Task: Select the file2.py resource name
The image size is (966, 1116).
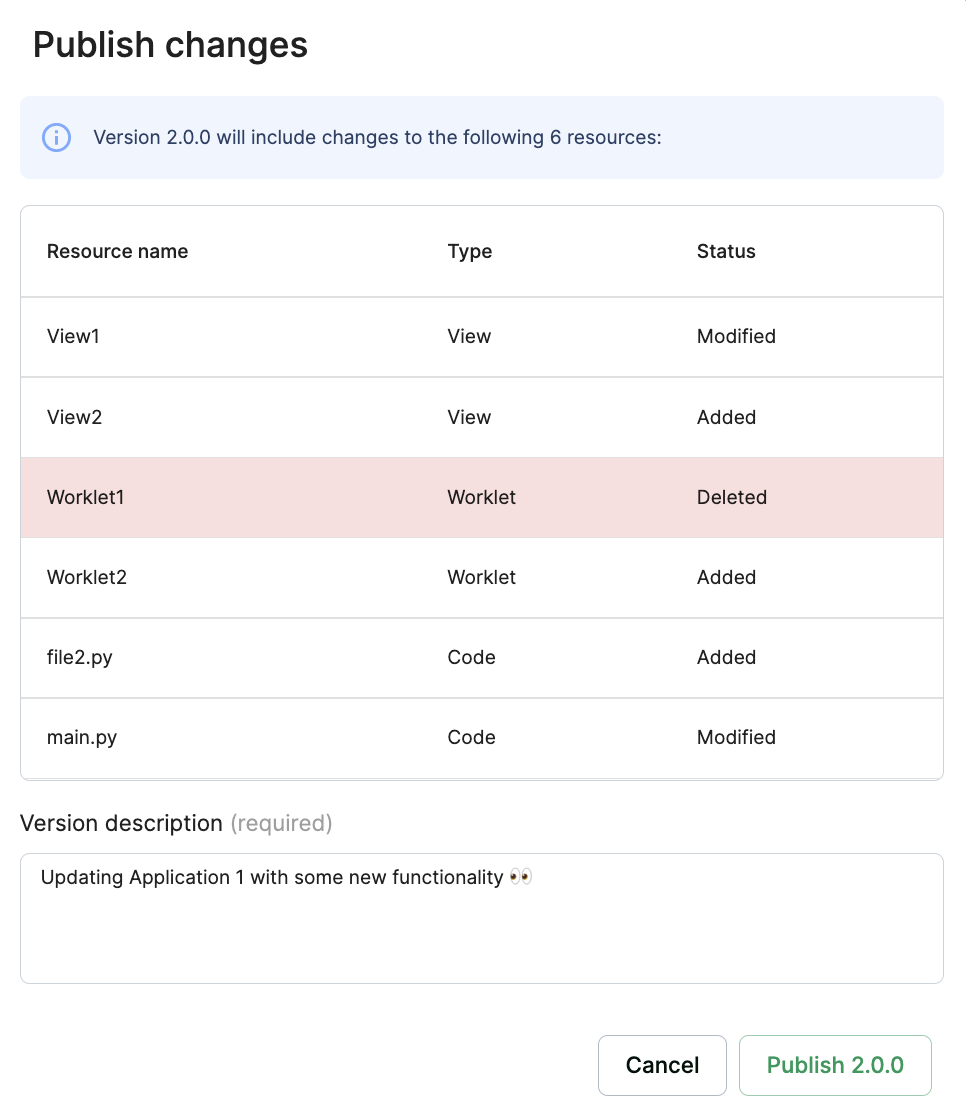Action: (80, 657)
